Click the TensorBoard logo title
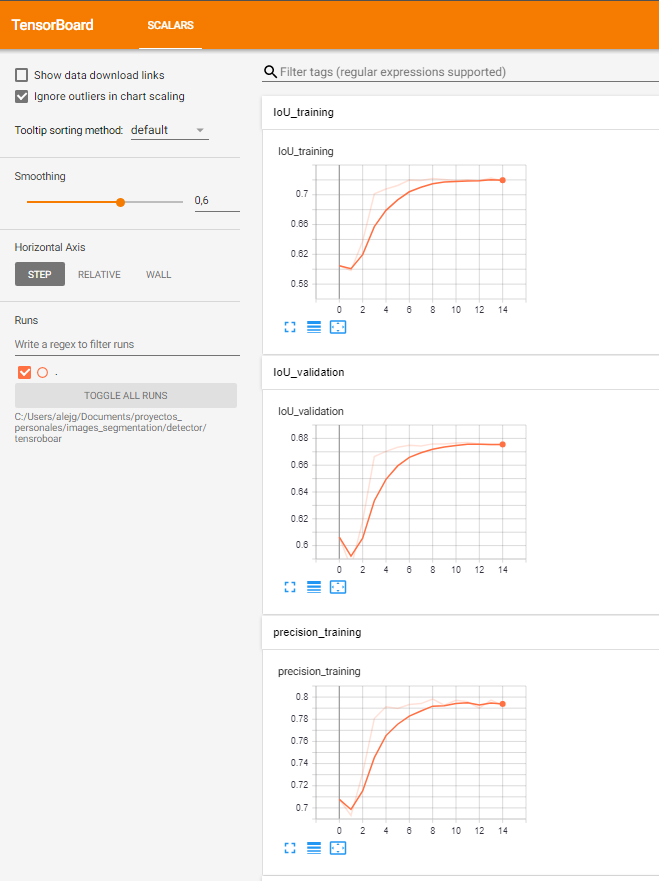 [52, 25]
